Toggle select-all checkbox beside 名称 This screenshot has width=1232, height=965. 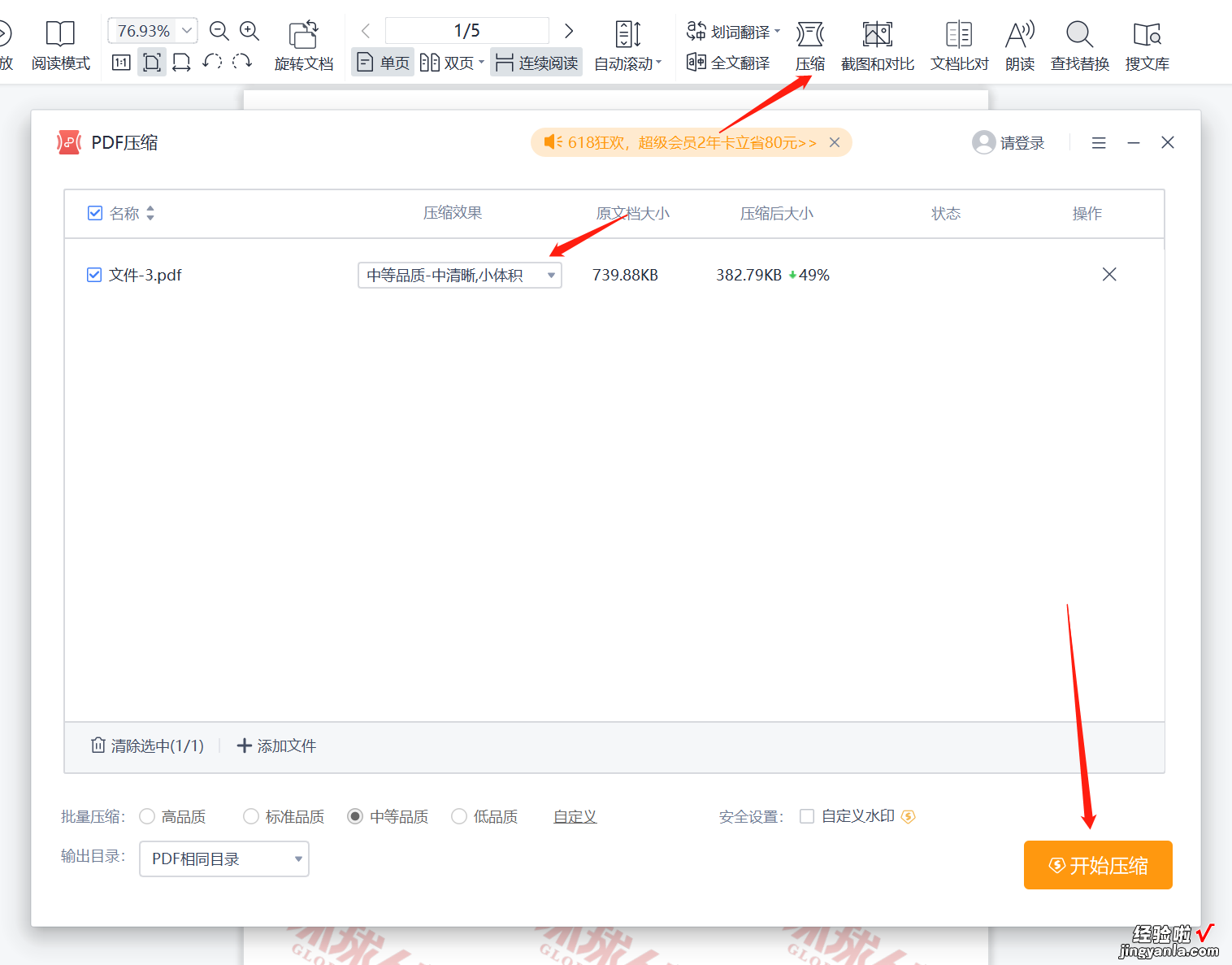pos(94,213)
